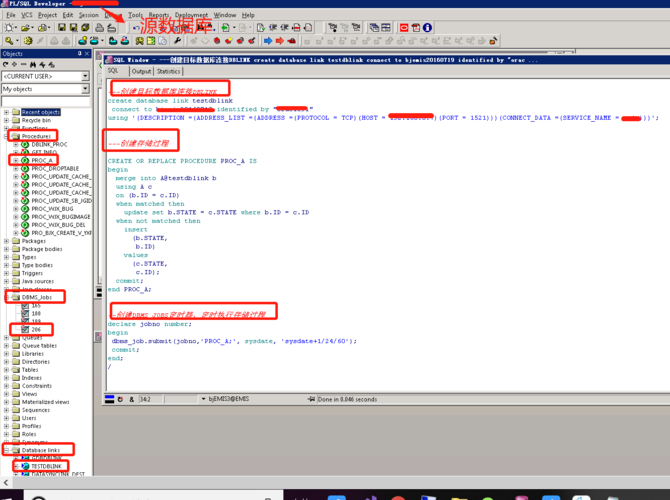The image size is (670, 500).
Task: Open the Help menu
Action: 248,15
